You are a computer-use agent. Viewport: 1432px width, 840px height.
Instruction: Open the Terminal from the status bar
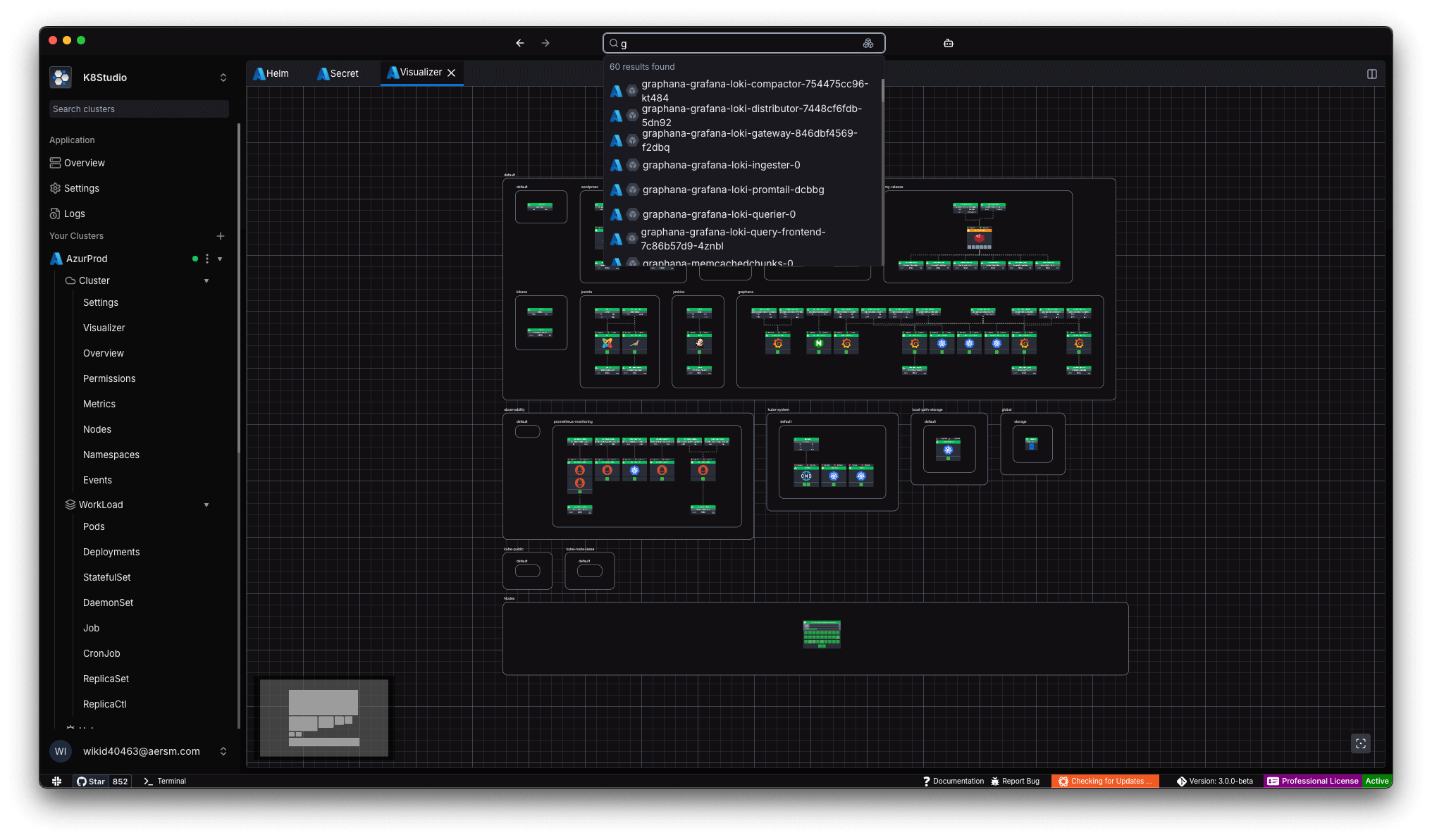[165, 781]
